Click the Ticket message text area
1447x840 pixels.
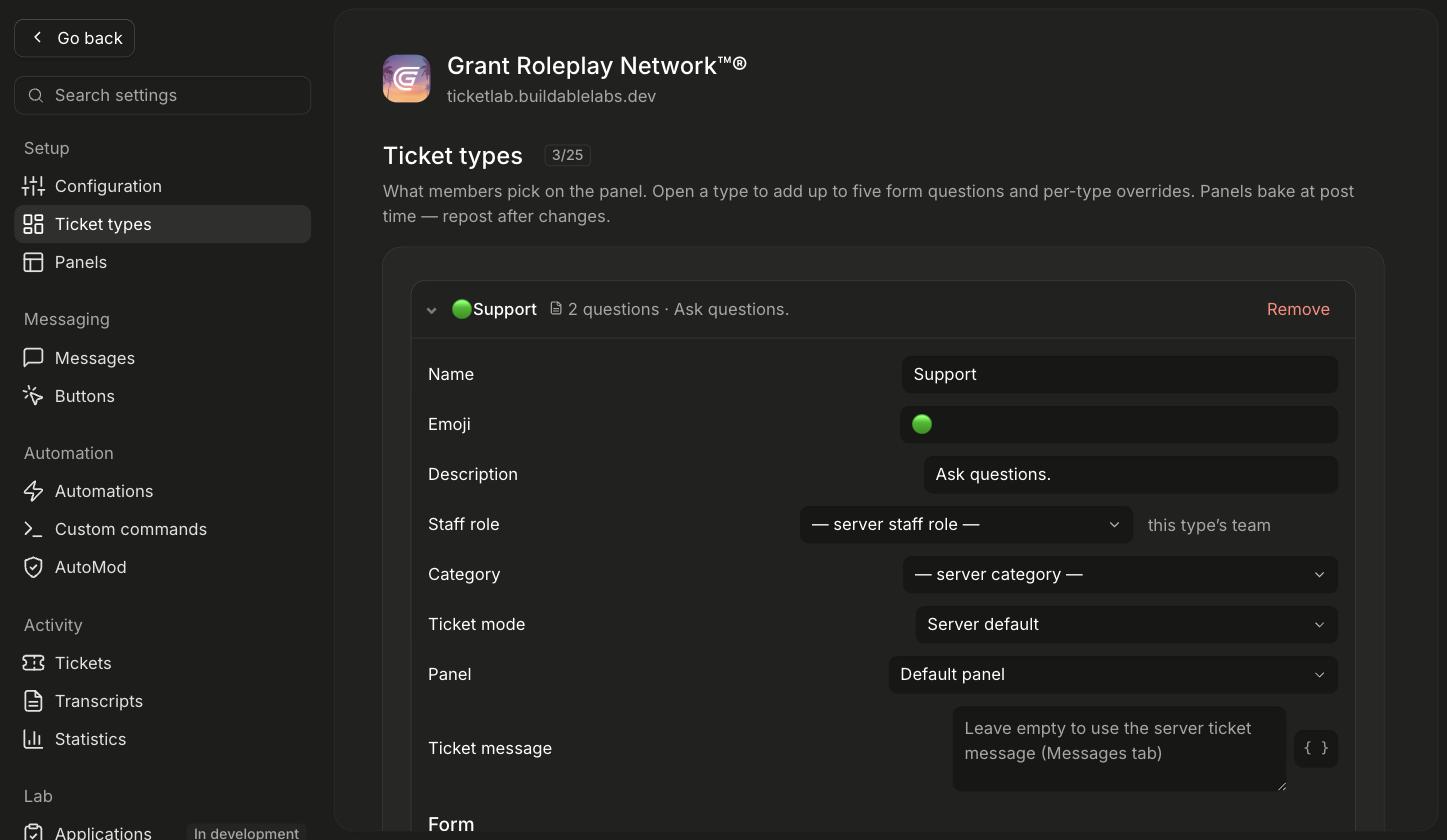(1119, 749)
